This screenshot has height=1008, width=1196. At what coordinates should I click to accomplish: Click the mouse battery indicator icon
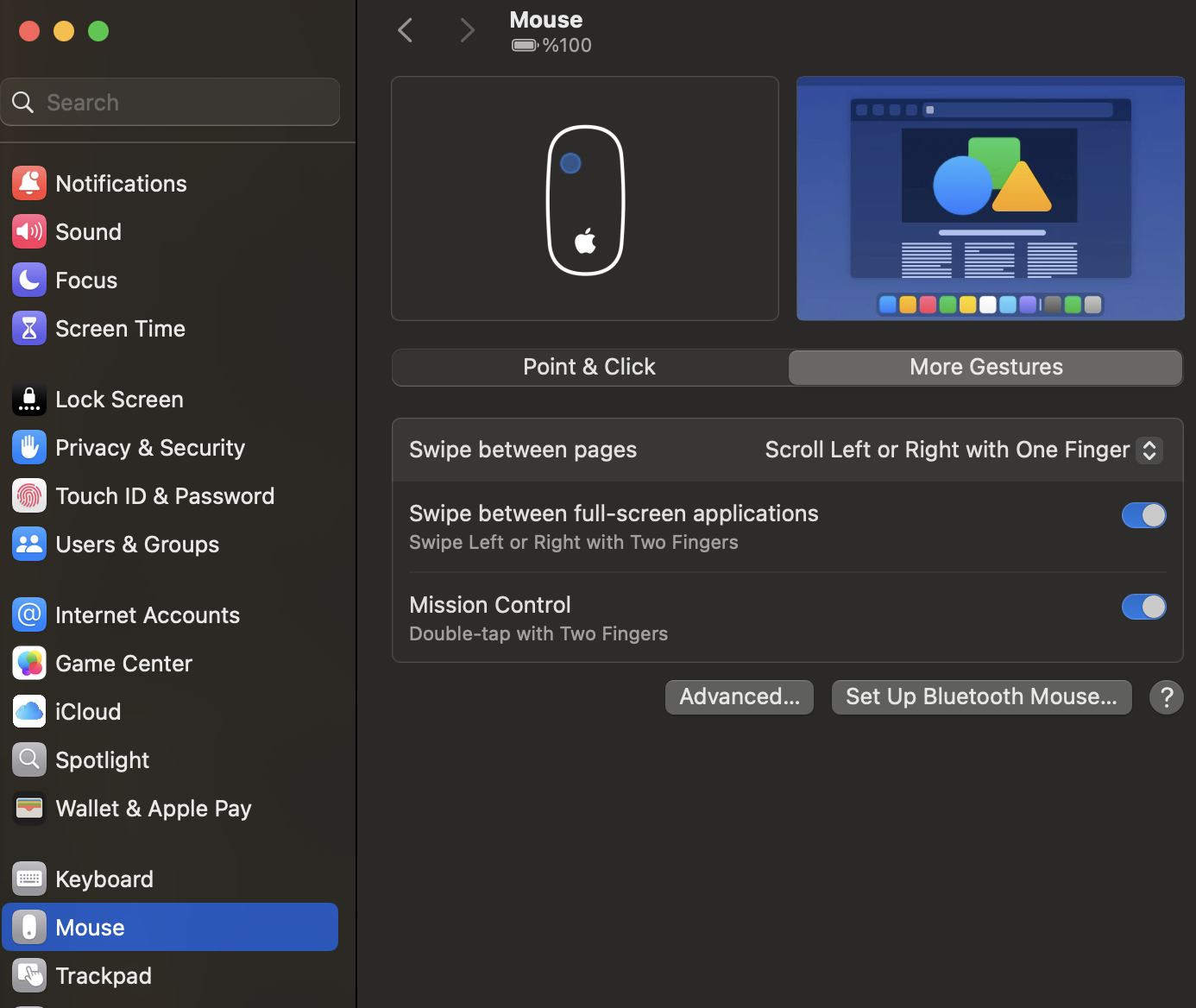click(x=525, y=45)
